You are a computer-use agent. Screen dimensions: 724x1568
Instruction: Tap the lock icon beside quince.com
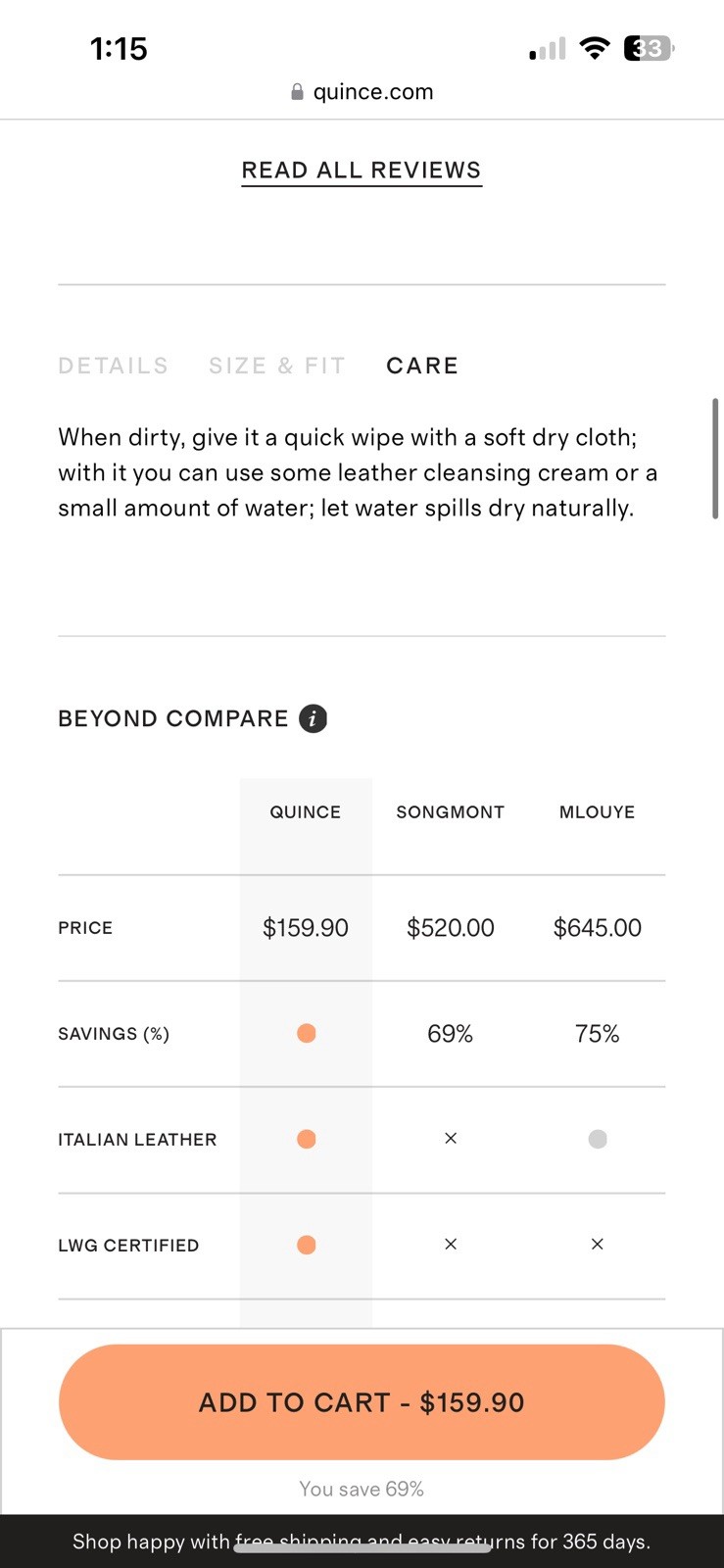click(x=297, y=92)
